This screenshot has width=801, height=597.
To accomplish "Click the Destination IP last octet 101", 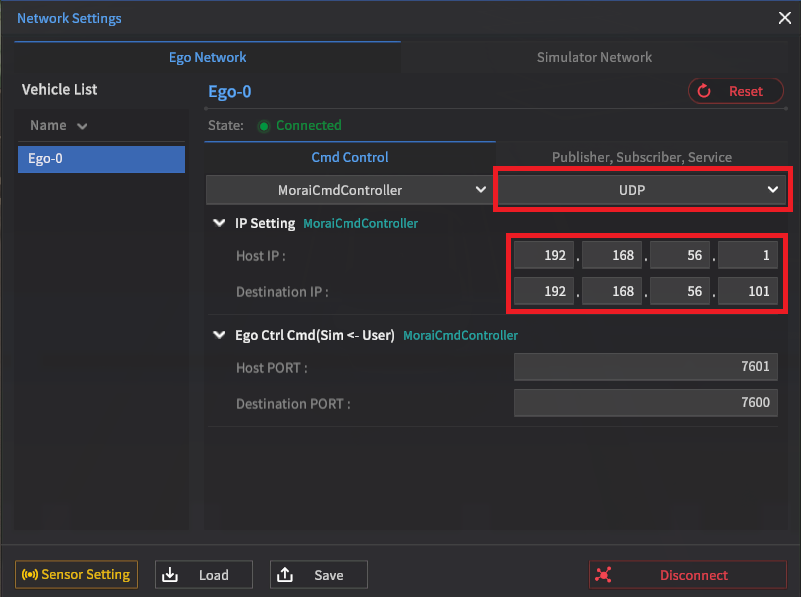I will point(748,291).
